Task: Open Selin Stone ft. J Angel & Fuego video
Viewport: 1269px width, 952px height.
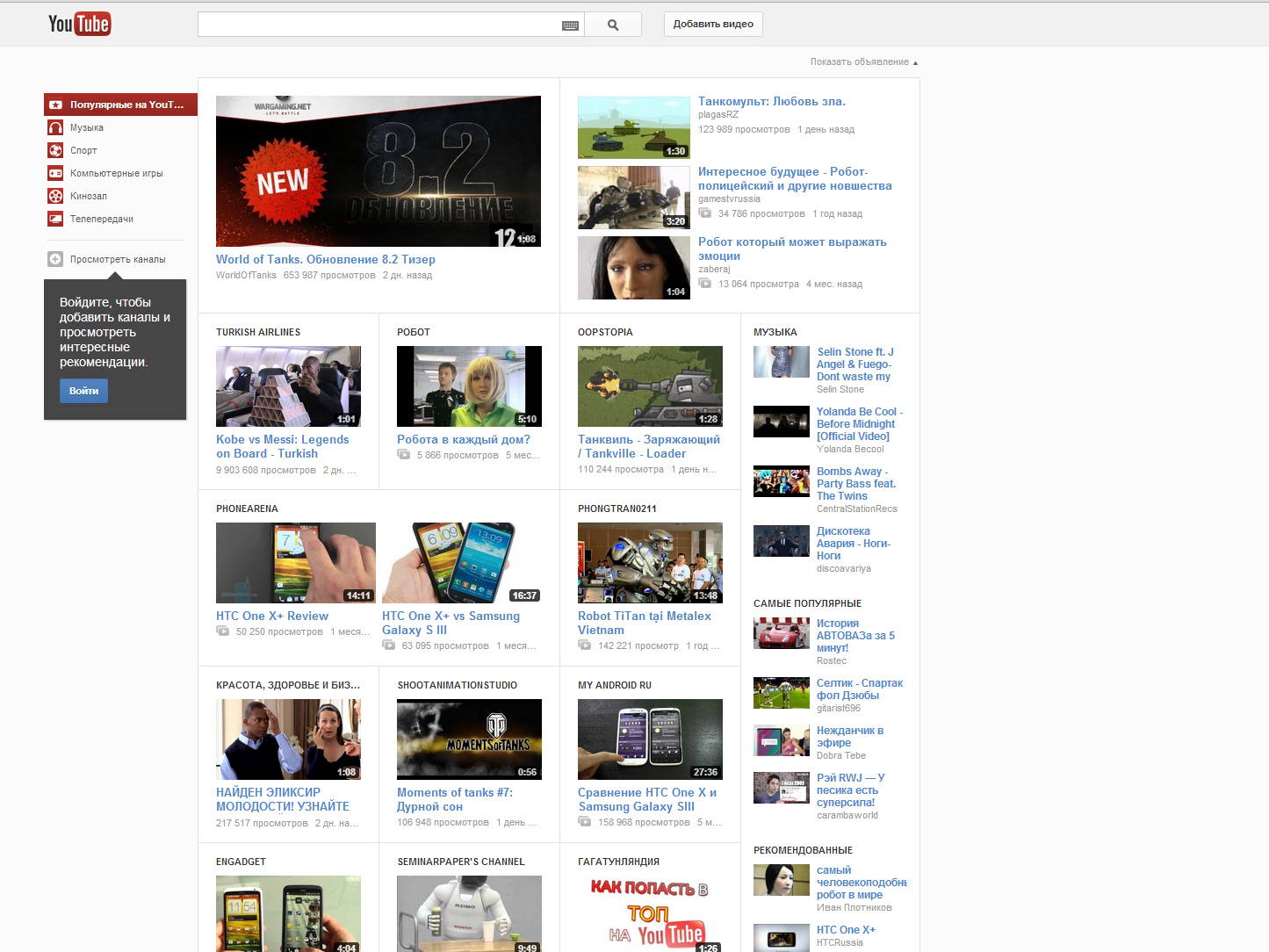Action: point(855,364)
